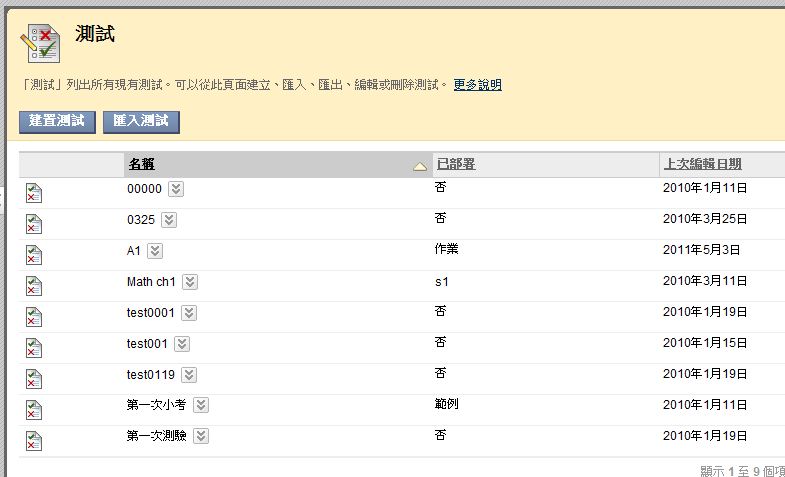This screenshot has width=785, height=477.
Task: Click the test icon beside 0325 row
Action: [x=34, y=223]
